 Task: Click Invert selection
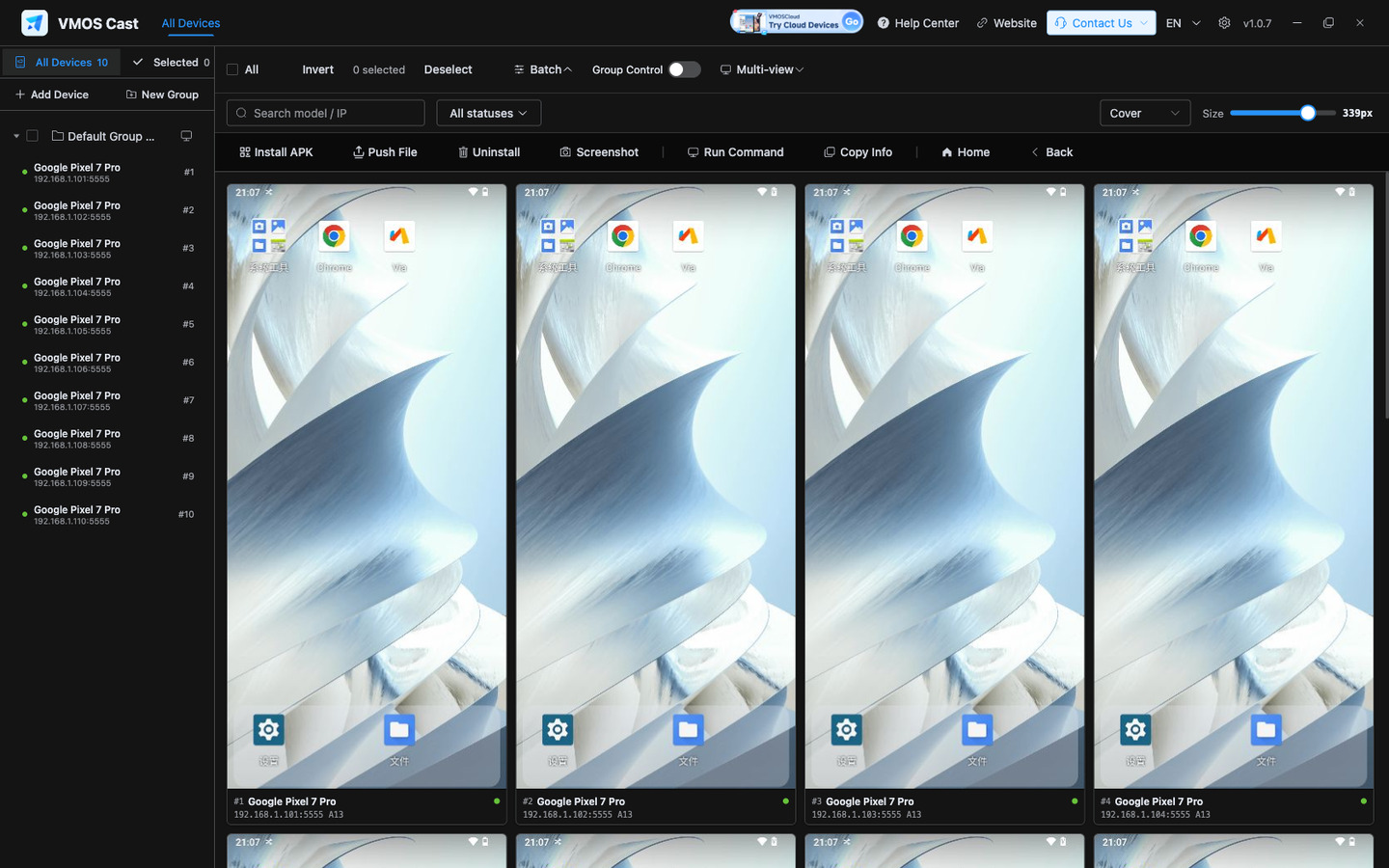point(317,69)
